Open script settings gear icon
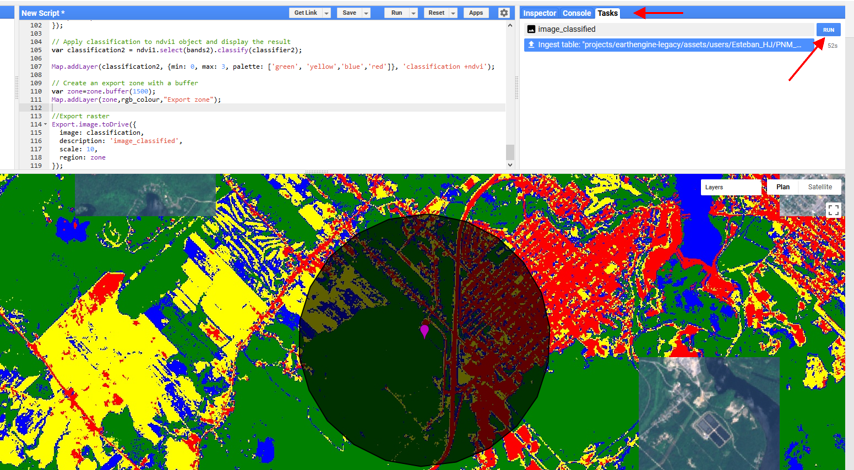The width and height of the screenshot is (854, 470). [504, 13]
